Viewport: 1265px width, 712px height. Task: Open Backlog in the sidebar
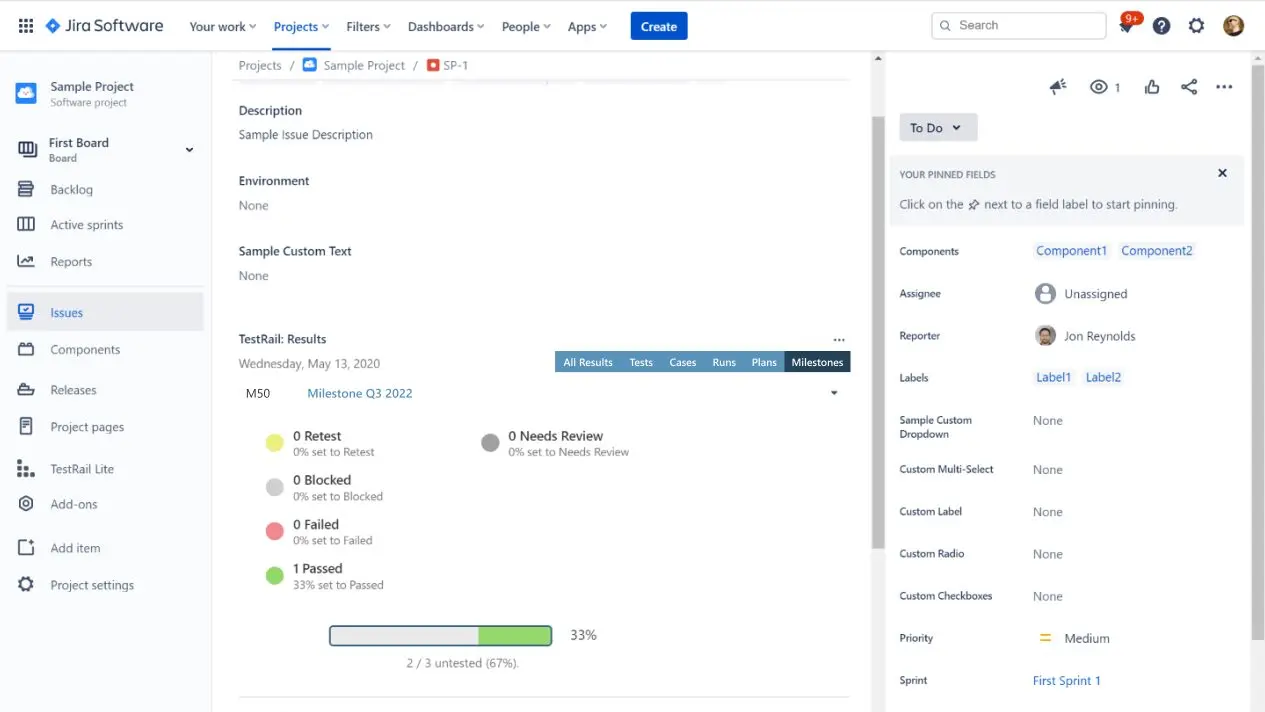pos(105,189)
